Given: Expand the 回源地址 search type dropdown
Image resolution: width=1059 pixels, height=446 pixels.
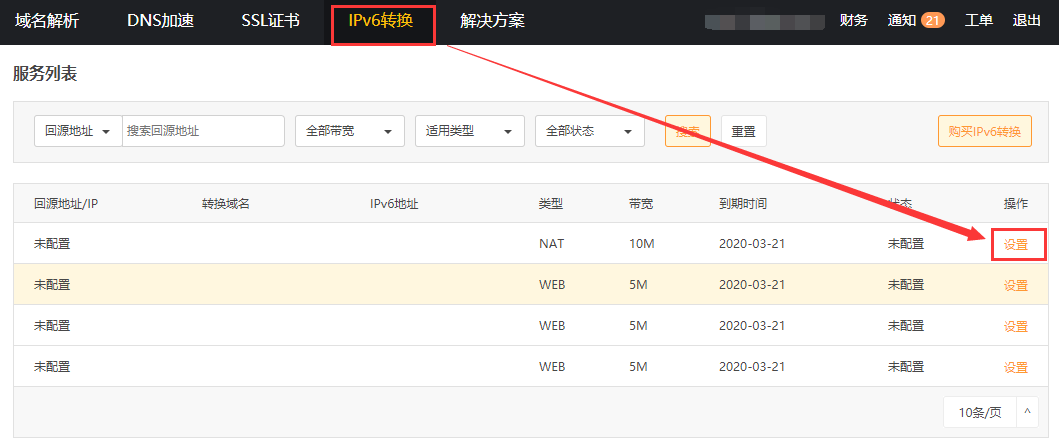Looking at the screenshot, I should click(x=78, y=131).
